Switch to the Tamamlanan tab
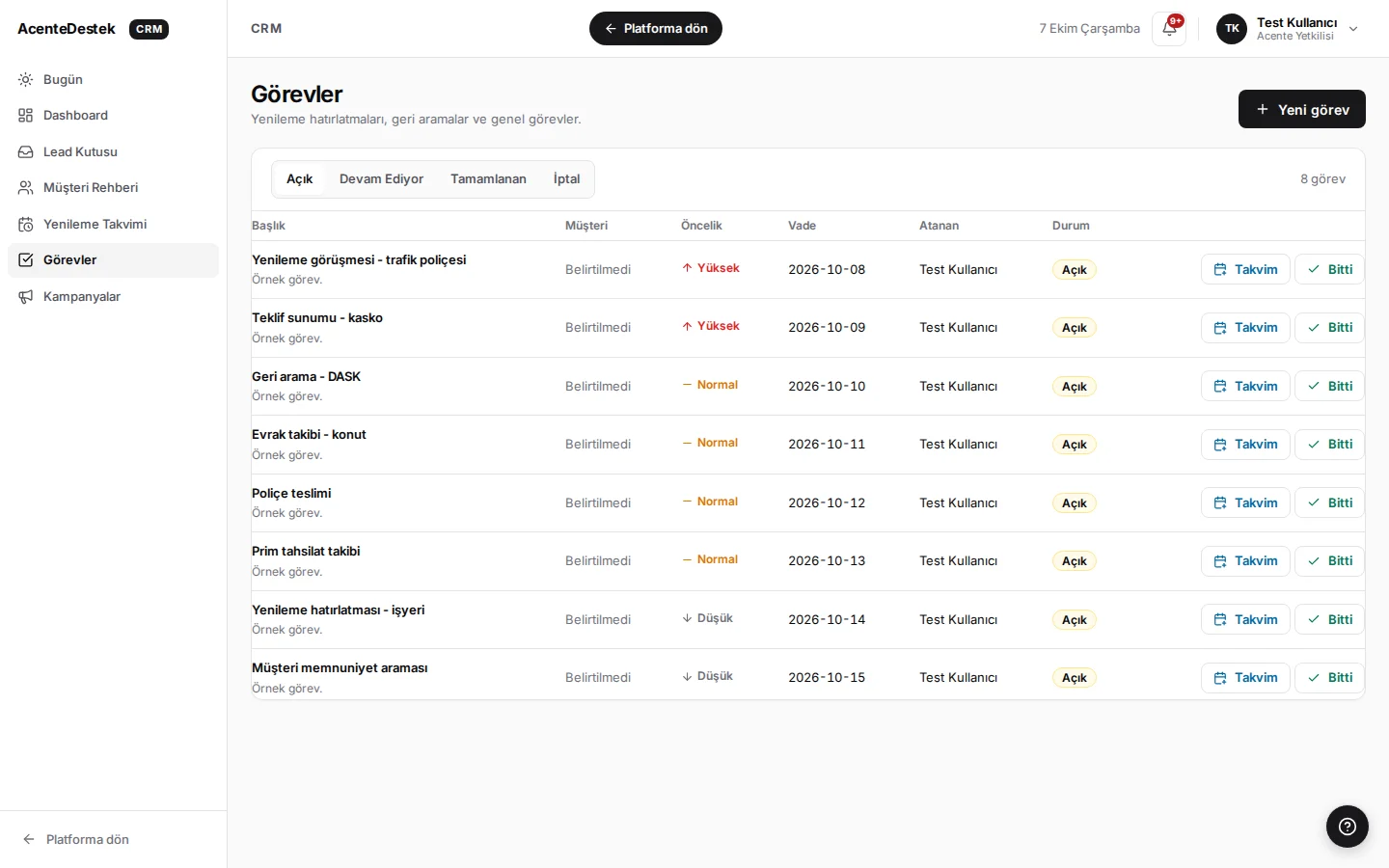Image resolution: width=1389 pixels, height=868 pixels. (488, 179)
